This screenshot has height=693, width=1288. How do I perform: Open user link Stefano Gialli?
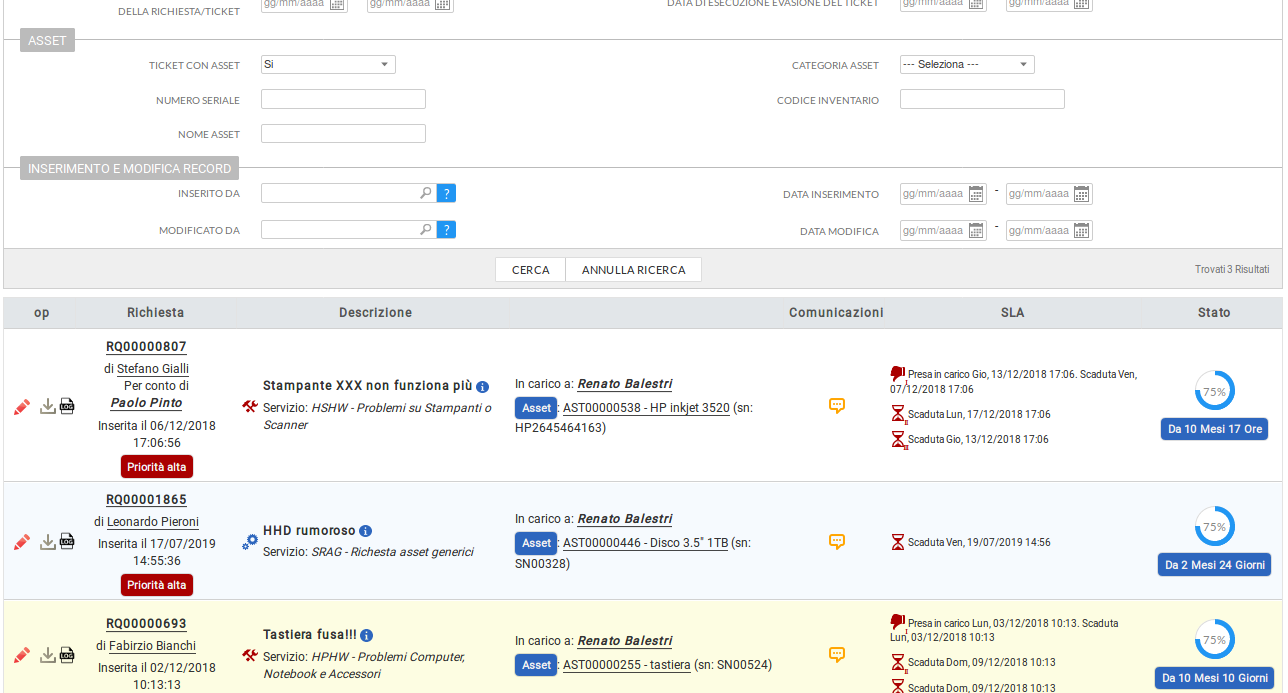[153, 369]
